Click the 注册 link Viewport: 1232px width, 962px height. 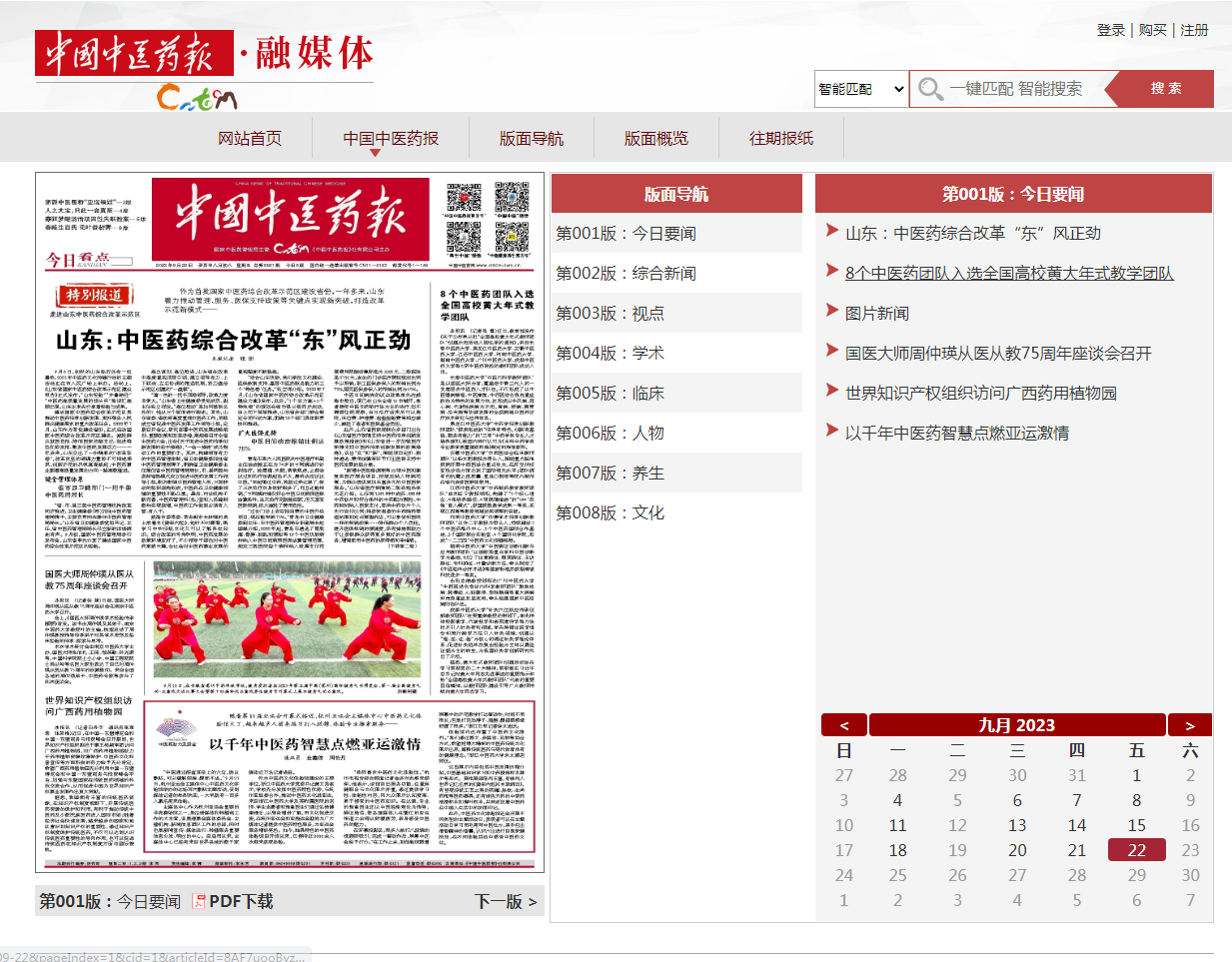pyautogui.click(x=1194, y=30)
